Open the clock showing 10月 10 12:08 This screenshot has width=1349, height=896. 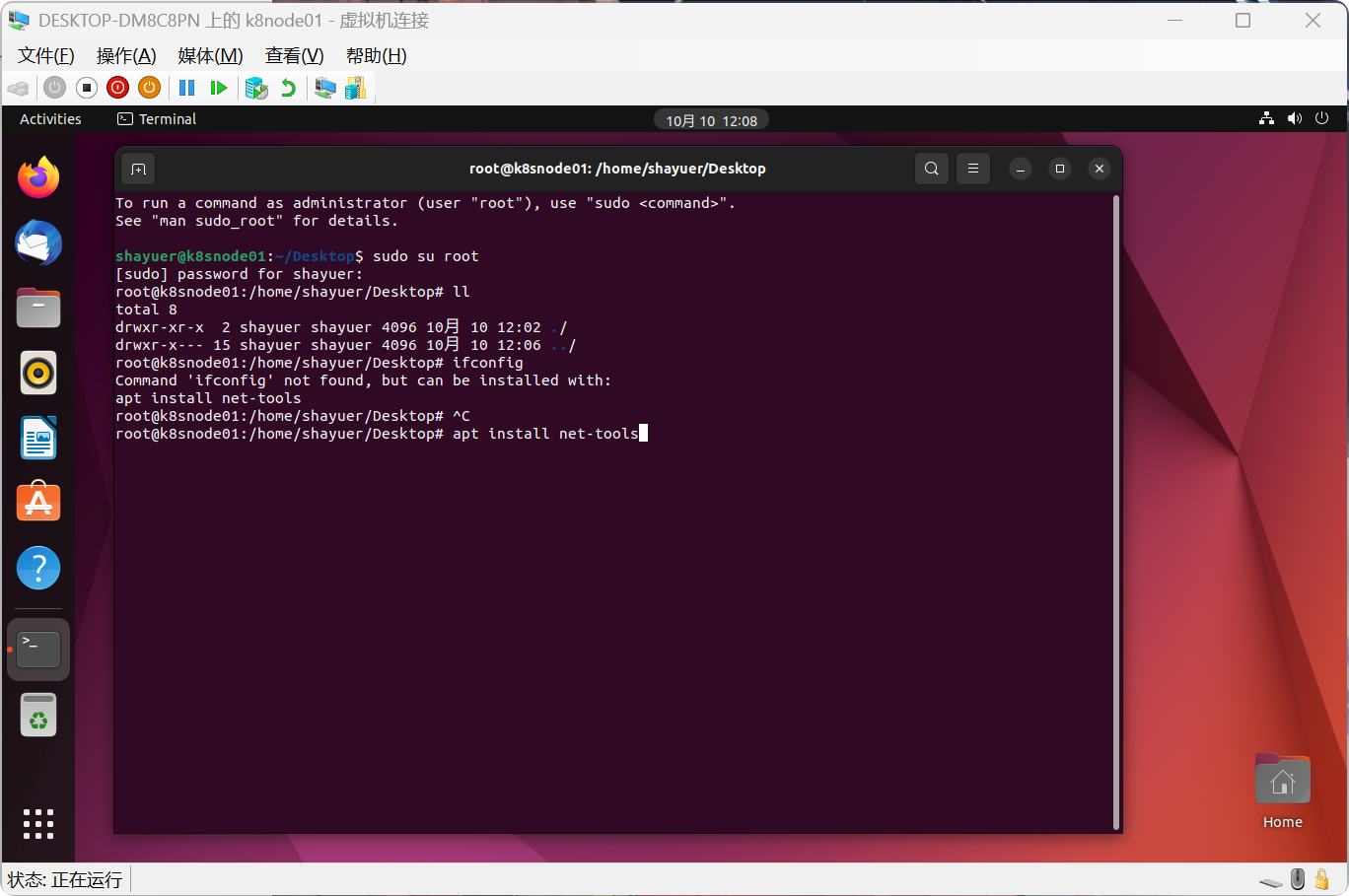tap(711, 120)
